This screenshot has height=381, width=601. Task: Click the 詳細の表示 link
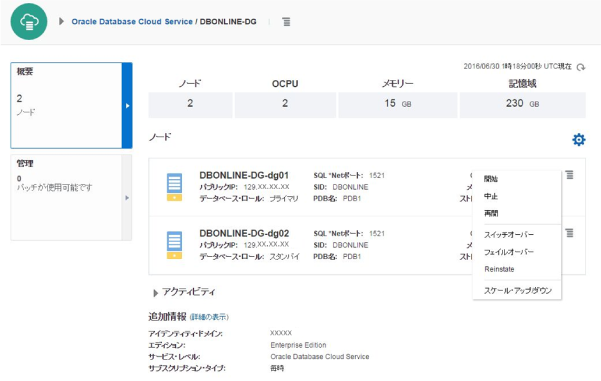(209, 317)
